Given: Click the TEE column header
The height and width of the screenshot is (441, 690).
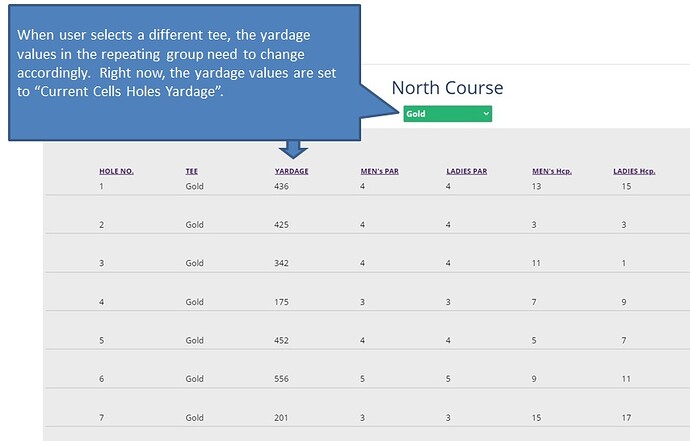Looking at the screenshot, I should (x=191, y=171).
